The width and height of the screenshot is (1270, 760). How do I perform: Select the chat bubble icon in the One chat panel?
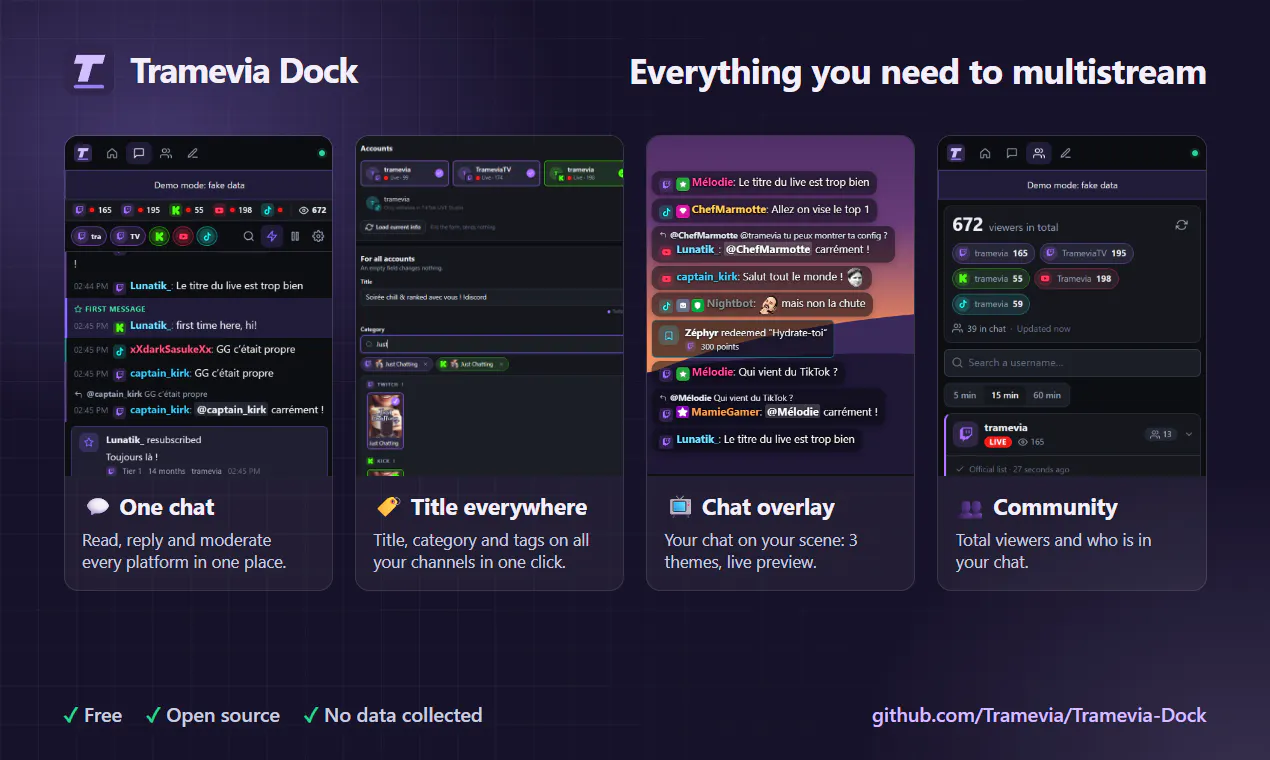click(x=139, y=153)
